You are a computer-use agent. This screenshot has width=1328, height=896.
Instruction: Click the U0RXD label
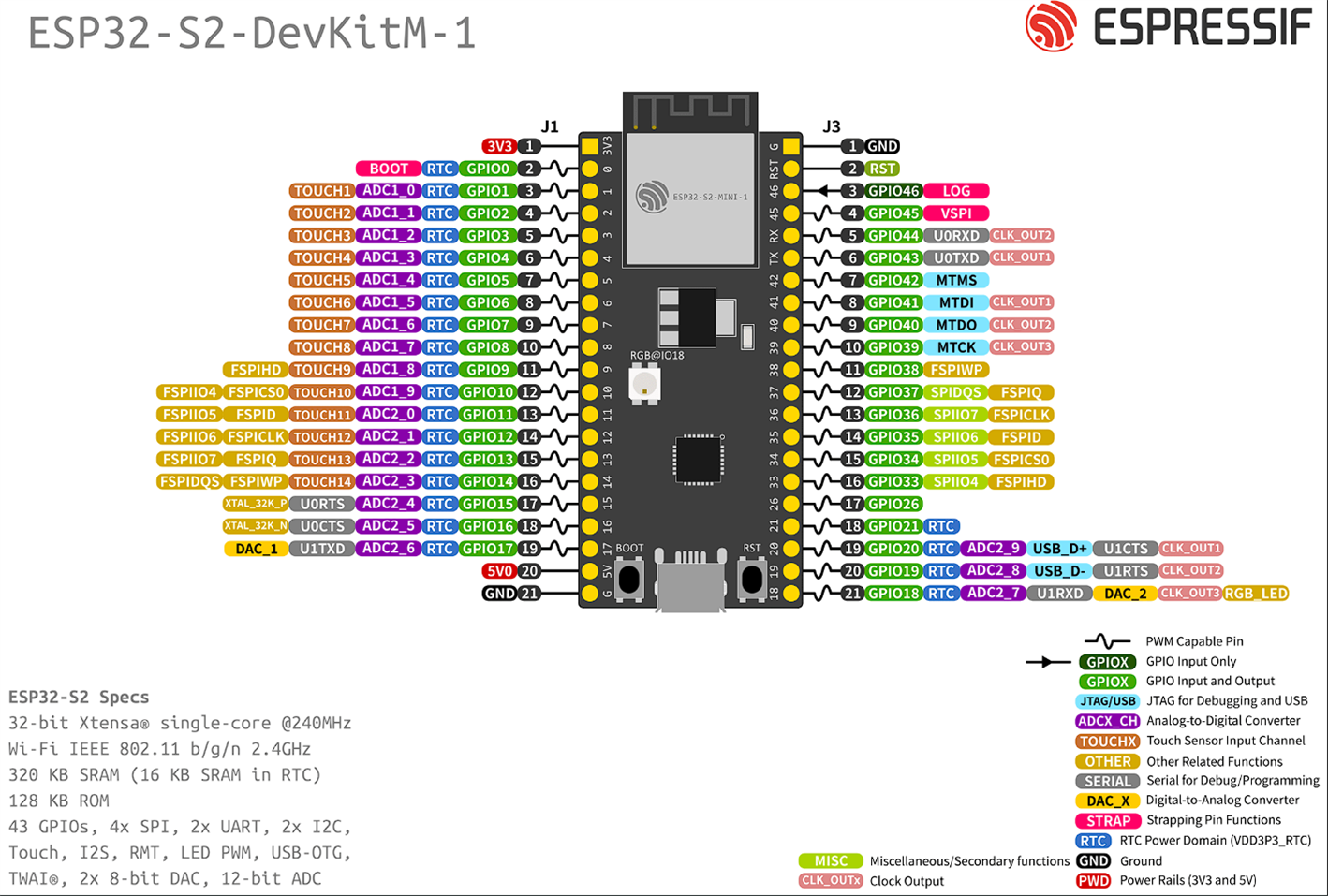point(956,236)
